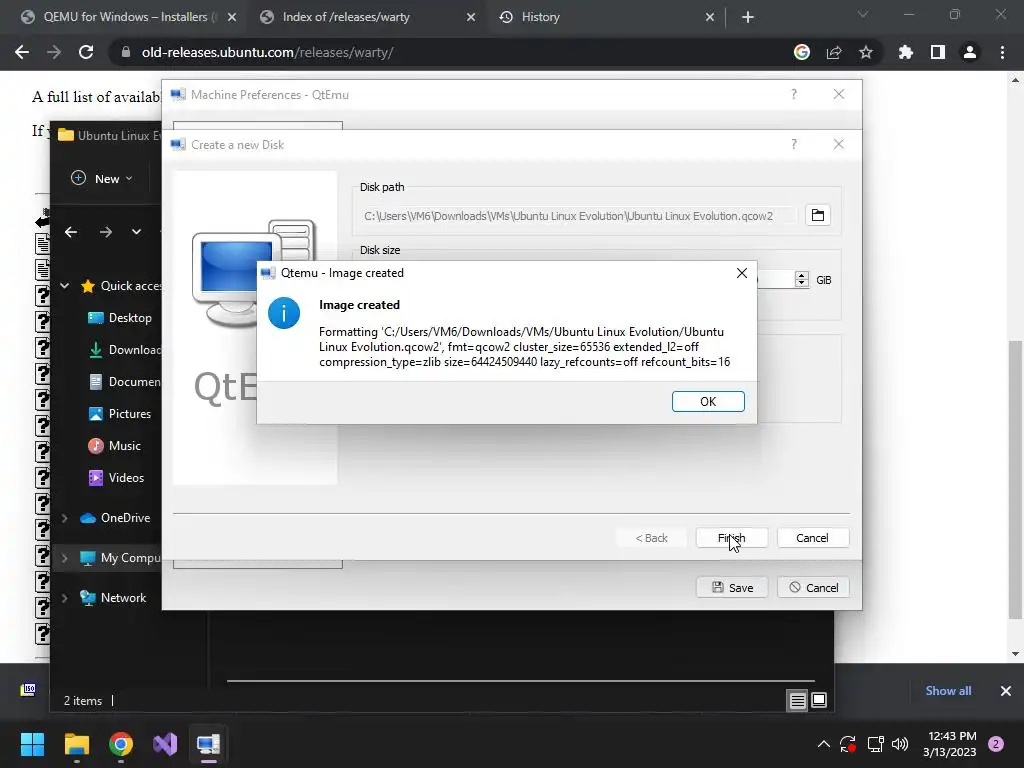The image size is (1024, 768).
Task: Go forward in Chrome browser
Action: [x=54, y=52]
